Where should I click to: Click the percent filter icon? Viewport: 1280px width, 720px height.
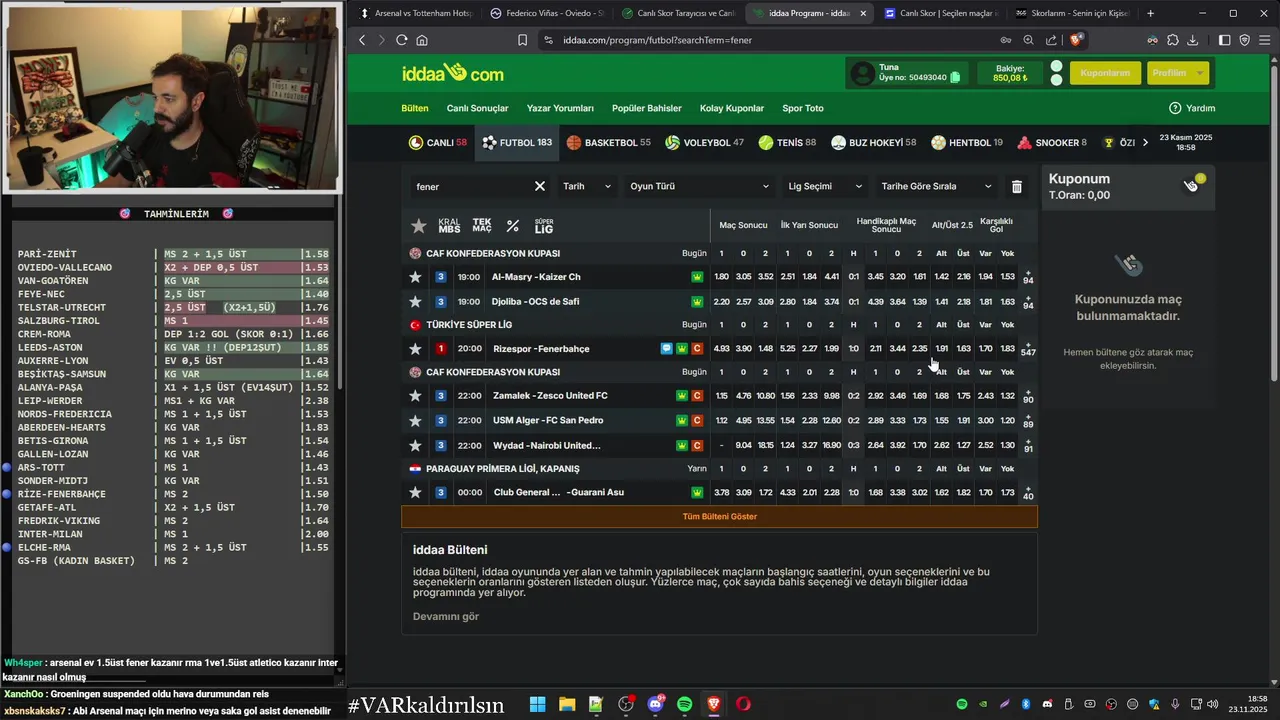pyautogui.click(x=513, y=226)
